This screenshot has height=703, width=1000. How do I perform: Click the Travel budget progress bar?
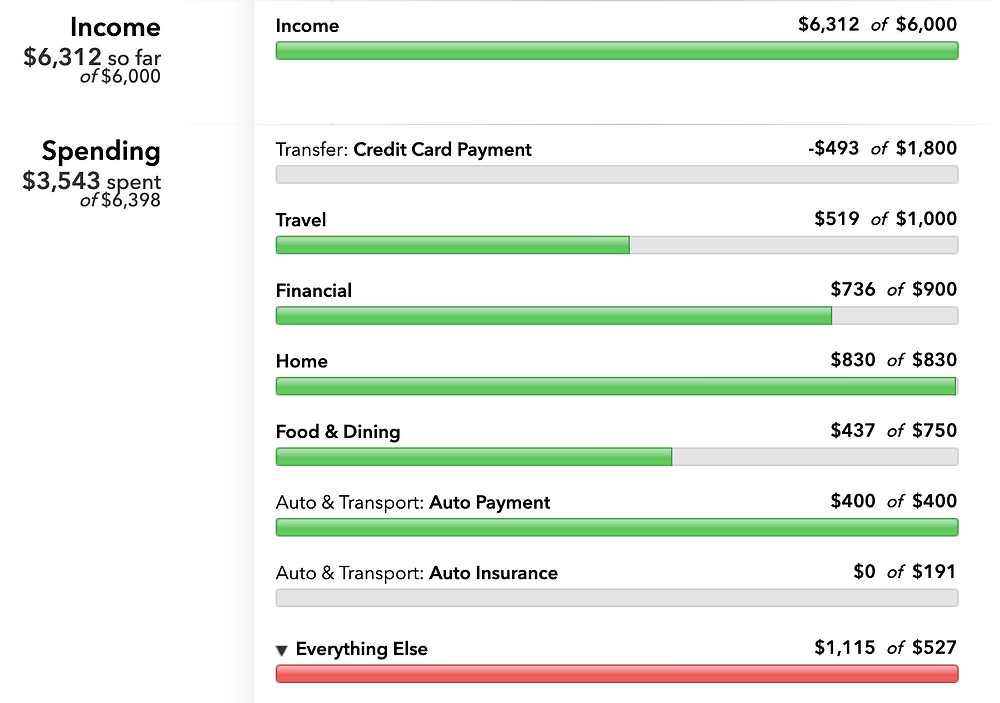pos(616,245)
